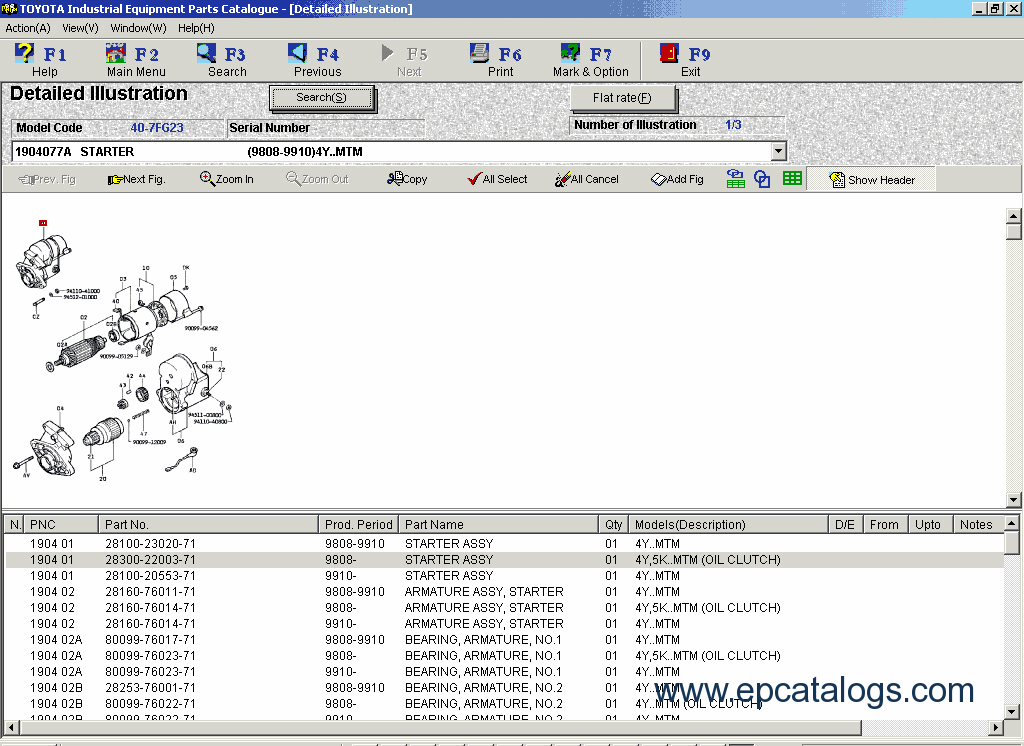Screen dimensions: 1024x746
Task: Click the Search(S) button
Action: pyautogui.click(x=321, y=97)
